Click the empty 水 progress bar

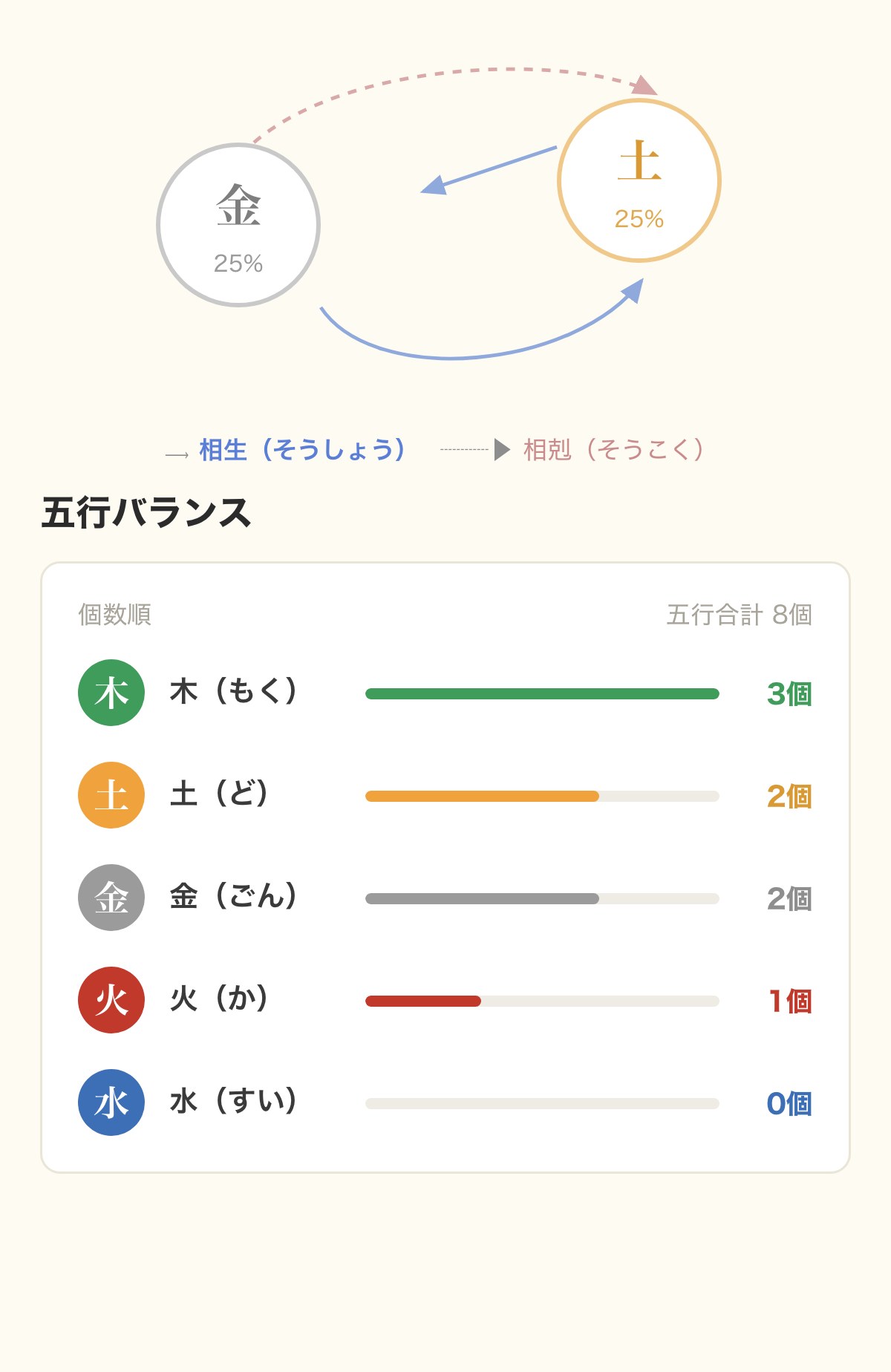[542, 1104]
